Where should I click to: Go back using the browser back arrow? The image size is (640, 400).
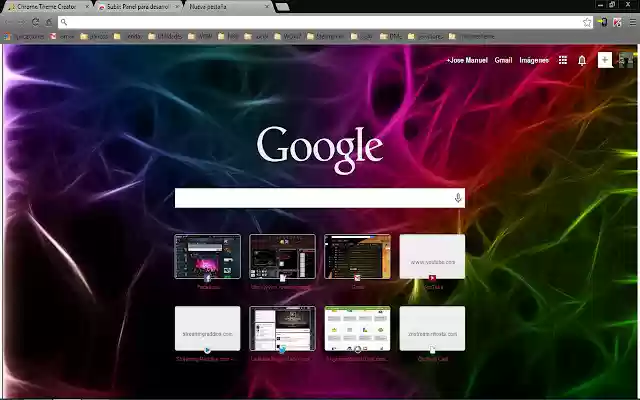click(x=9, y=22)
